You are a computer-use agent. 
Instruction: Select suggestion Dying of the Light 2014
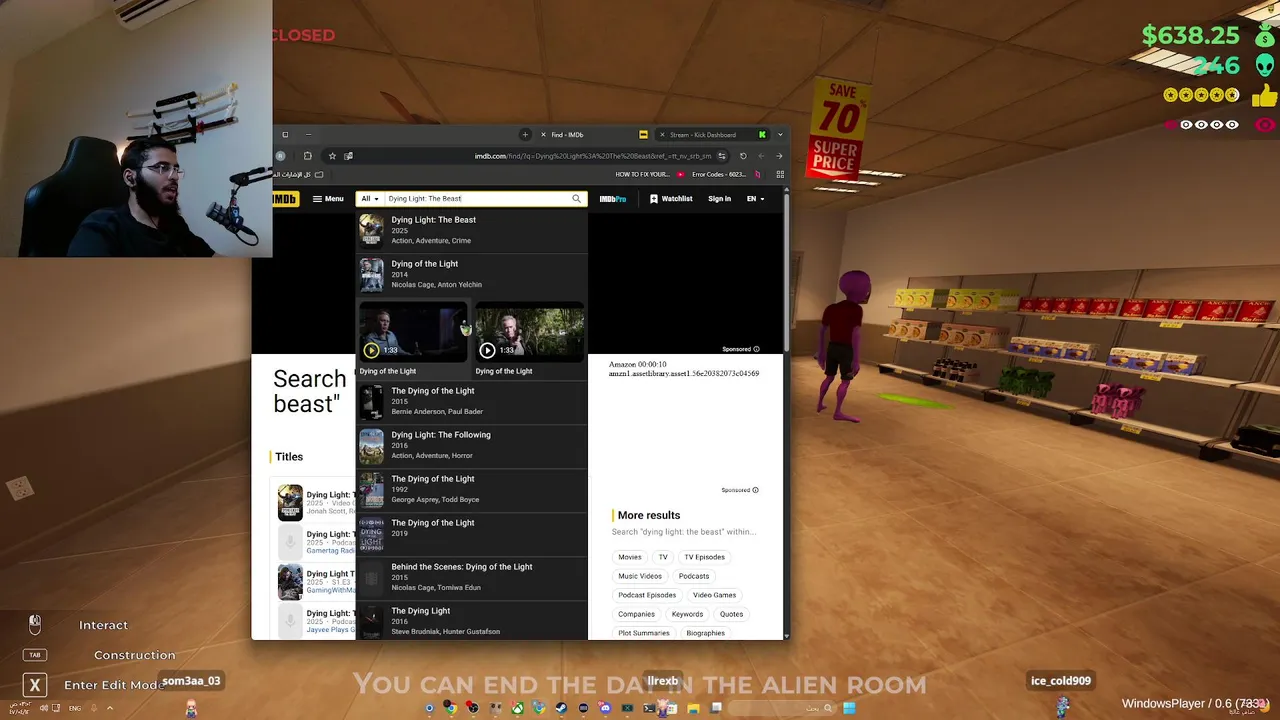(x=471, y=274)
